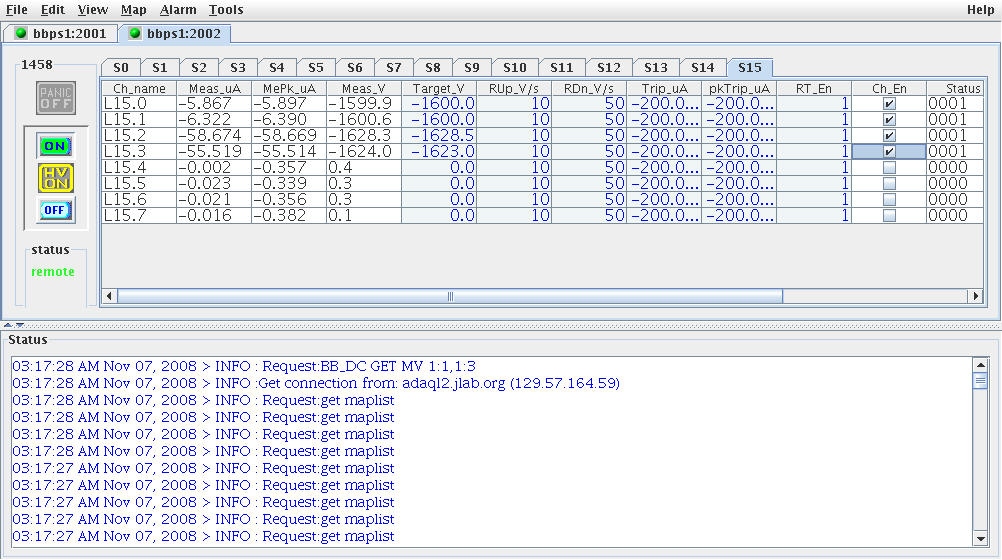Switch to slot tab S4
The width and height of the screenshot is (1002, 560).
pyautogui.click(x=277, y=68)
